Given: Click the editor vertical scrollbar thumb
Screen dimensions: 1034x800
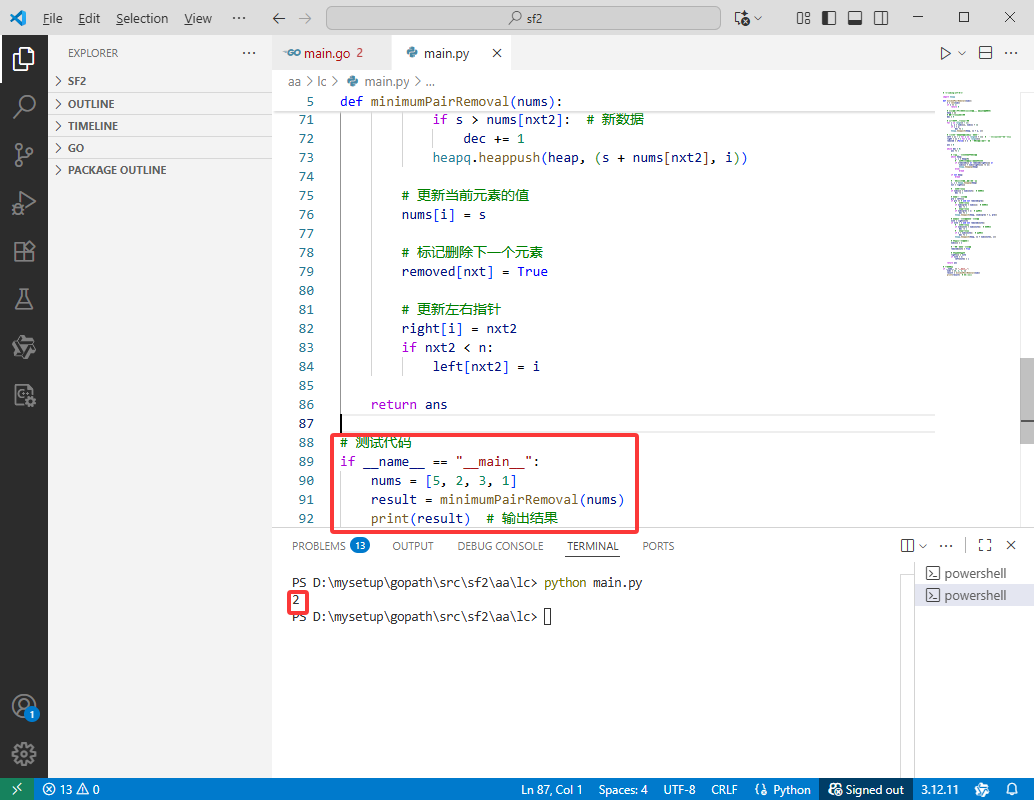Looking at the screenshot, I should click(x=1027, y=401).
